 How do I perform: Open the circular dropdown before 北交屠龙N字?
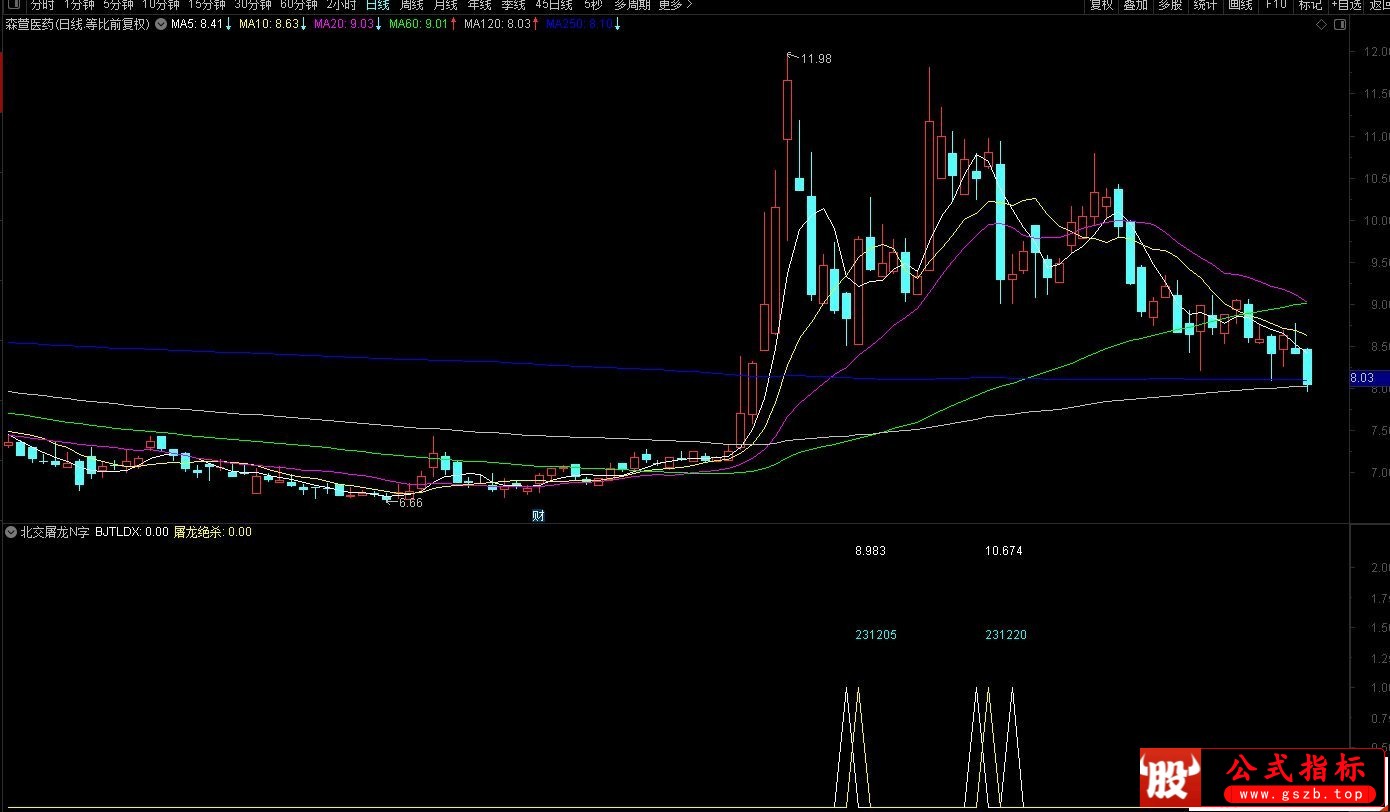click(x=10, y=532)
